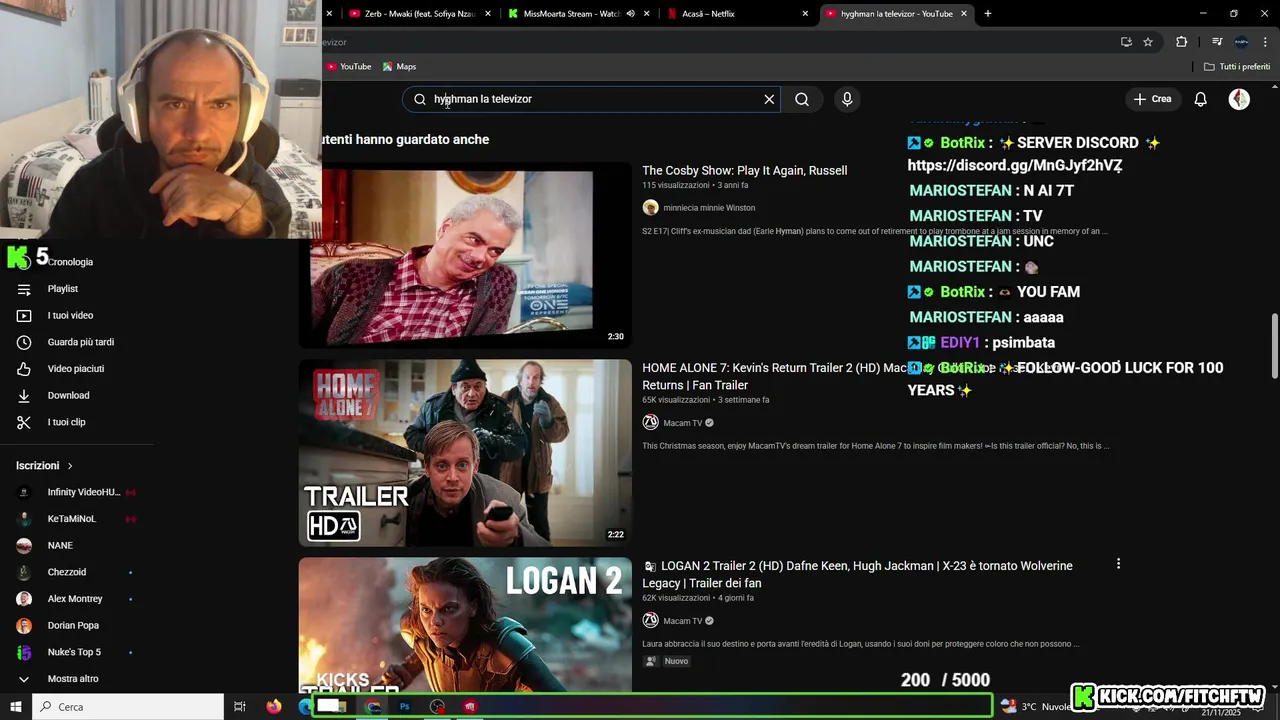Open Chrome three-dot menu
The width and height of the screenshot is (1280, 720).
[1266, 42]
